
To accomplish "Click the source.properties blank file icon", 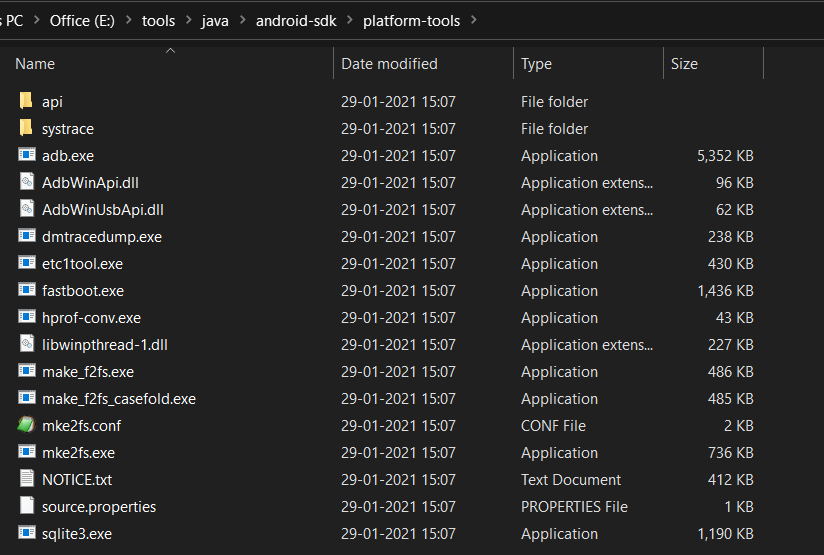I will click(x=27, y=506).
